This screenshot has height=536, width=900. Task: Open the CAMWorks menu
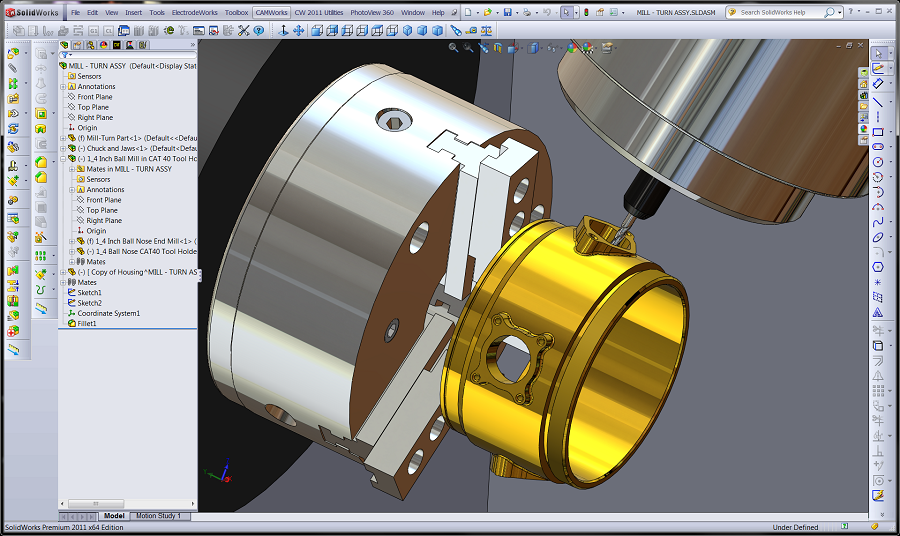[269, 12]
